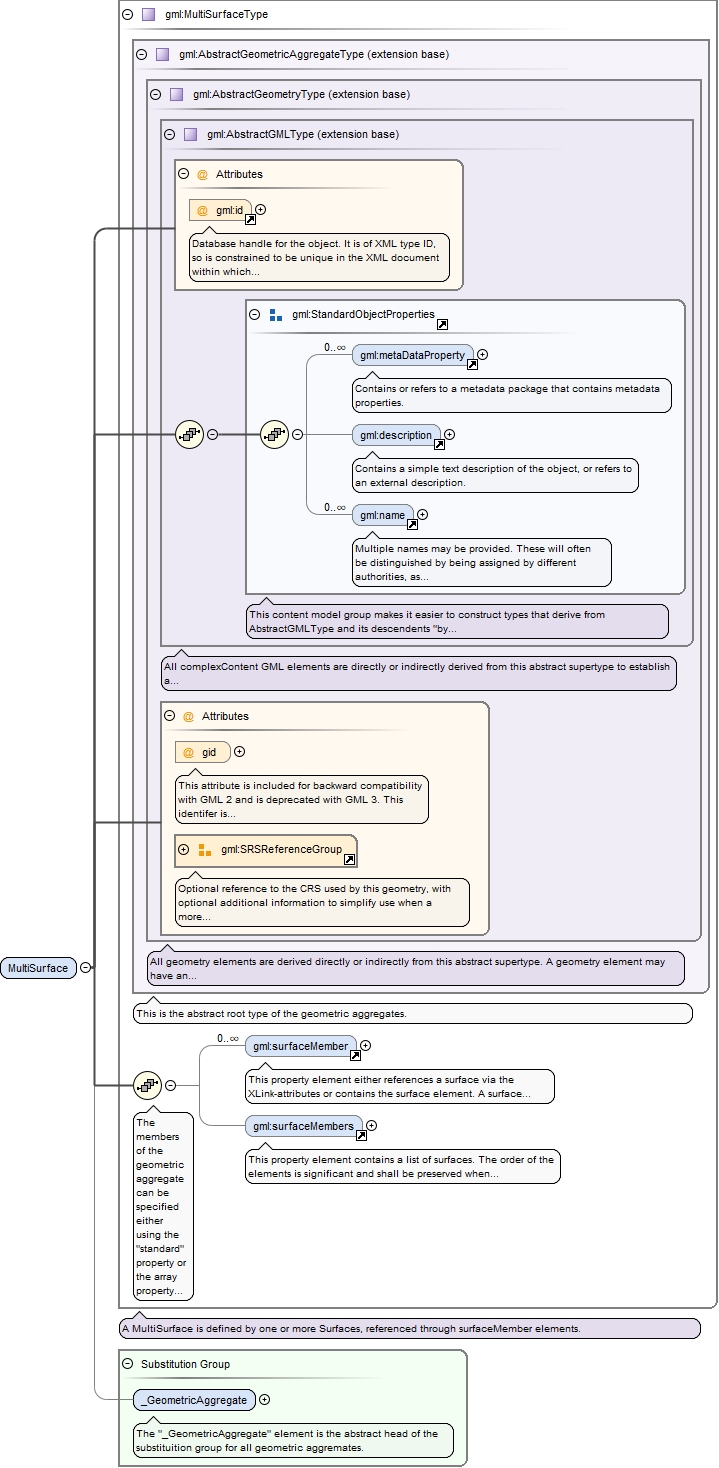Collapse the outer sequence compositor minus button
The width and height of the screenshot is (719, 1468).
tap(212, 435)
